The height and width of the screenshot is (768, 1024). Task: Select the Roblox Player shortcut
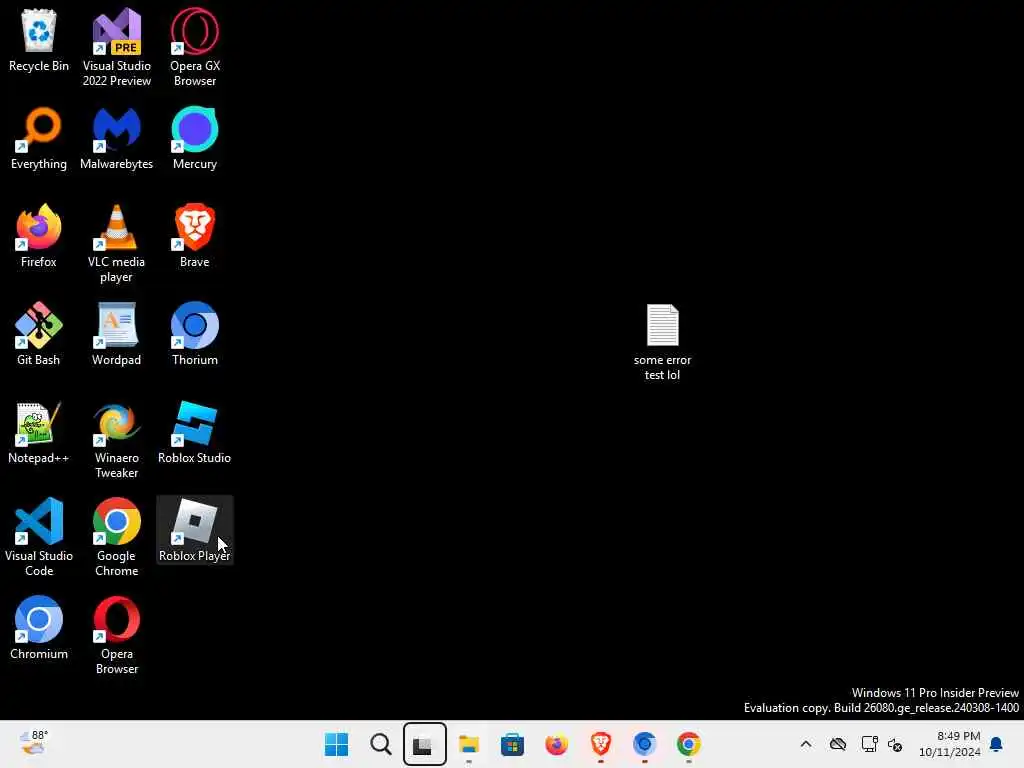point(195,530)
